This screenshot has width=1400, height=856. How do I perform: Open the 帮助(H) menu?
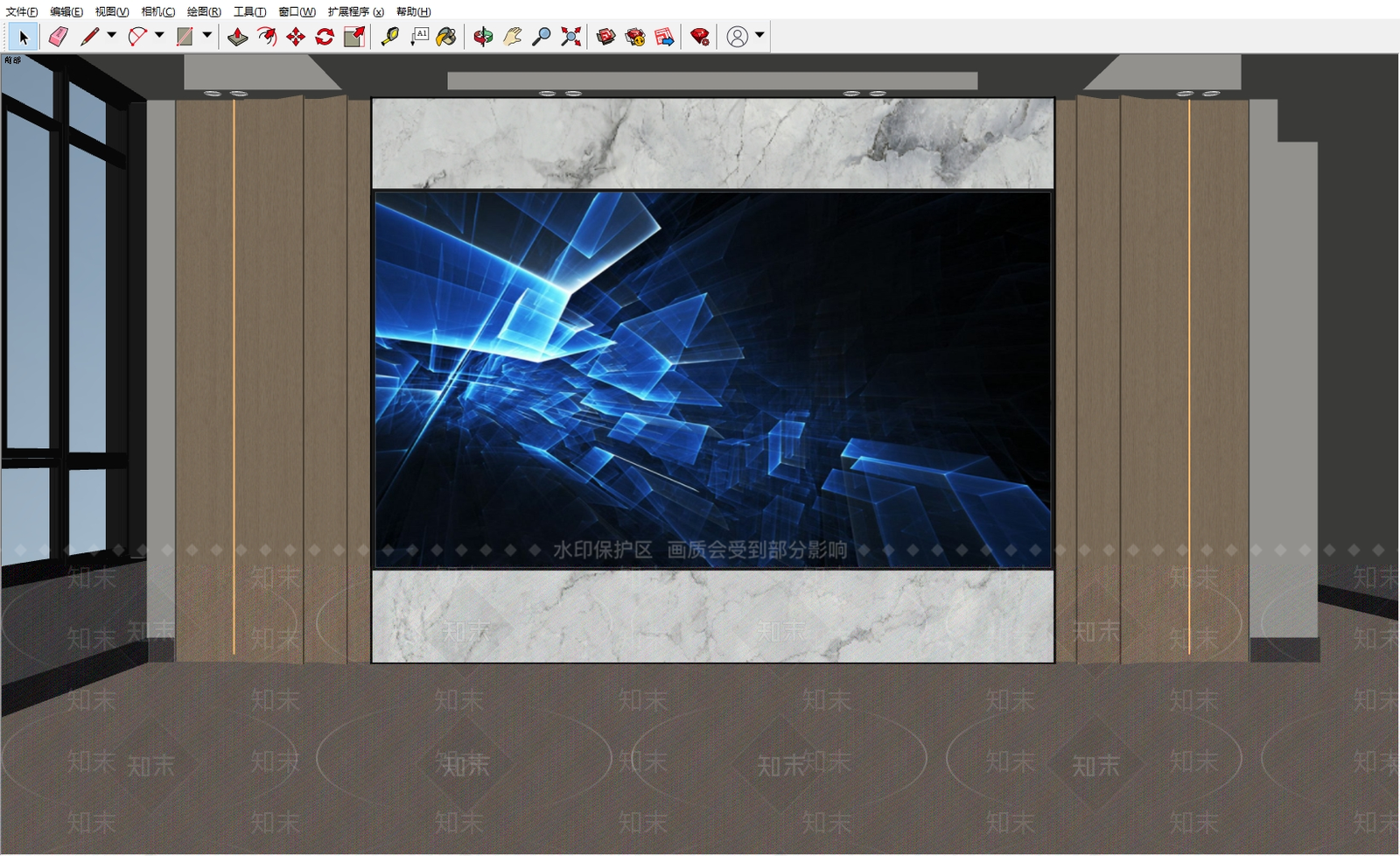[x=414, y=11]
